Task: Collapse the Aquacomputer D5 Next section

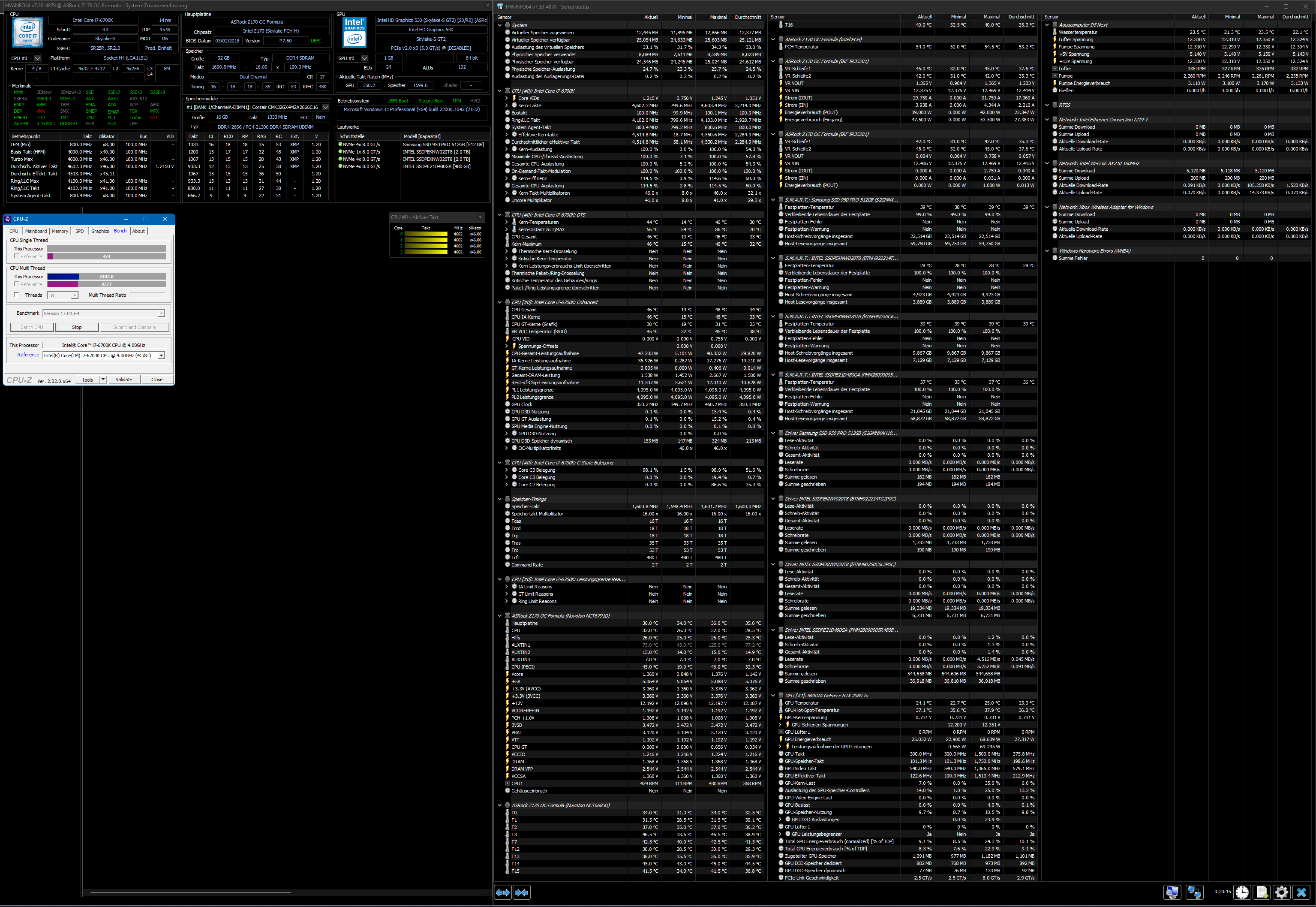Action: 1048,24
